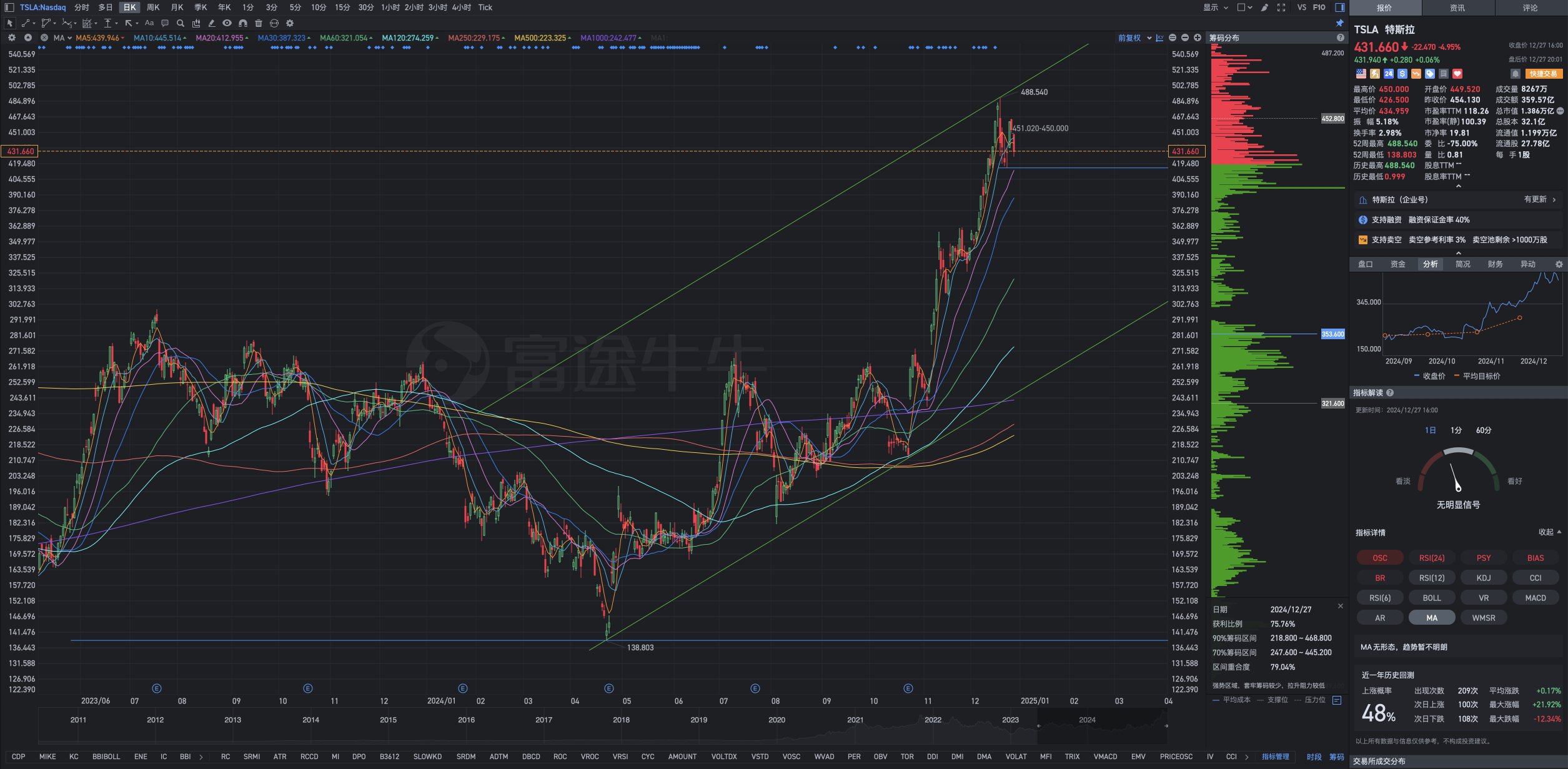This screenshot has width=1568, height=769.
Task: Collapse indicator details with 收起
Action: (1549, 532)
